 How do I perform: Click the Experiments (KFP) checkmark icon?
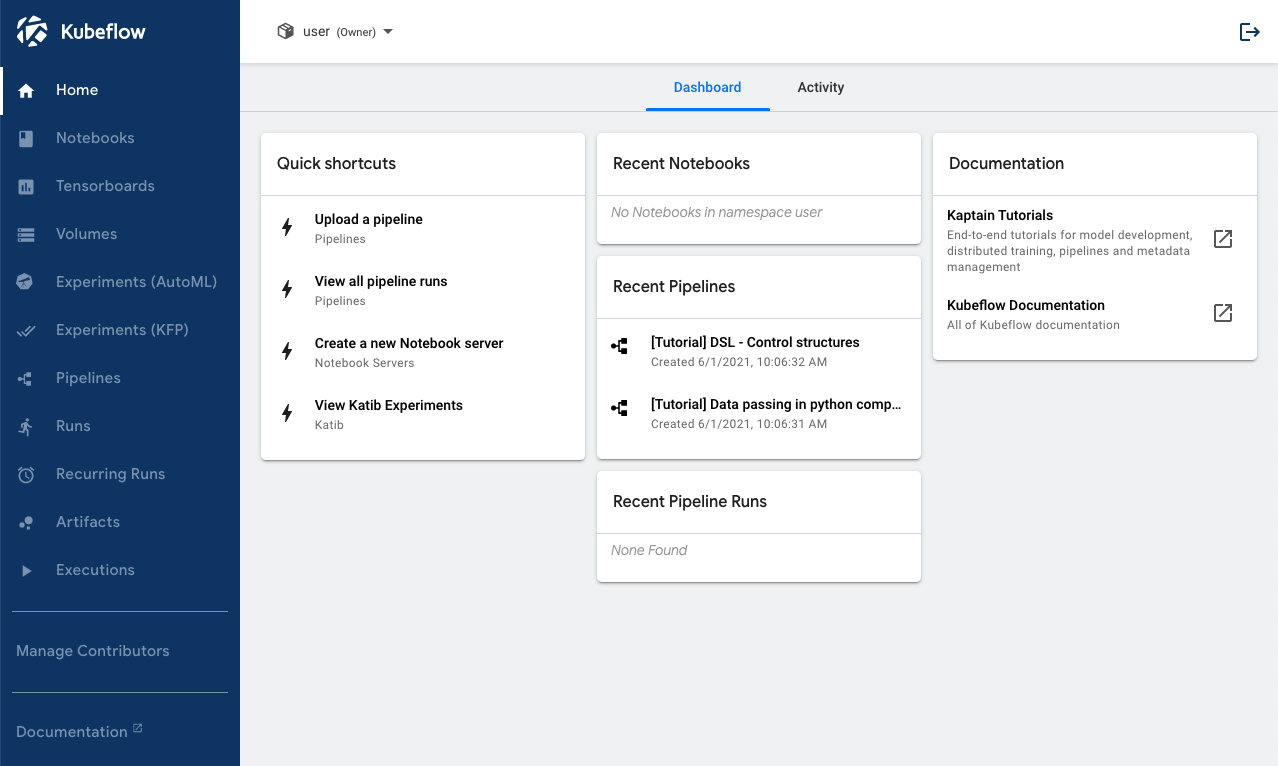click(x=26, y=330)
